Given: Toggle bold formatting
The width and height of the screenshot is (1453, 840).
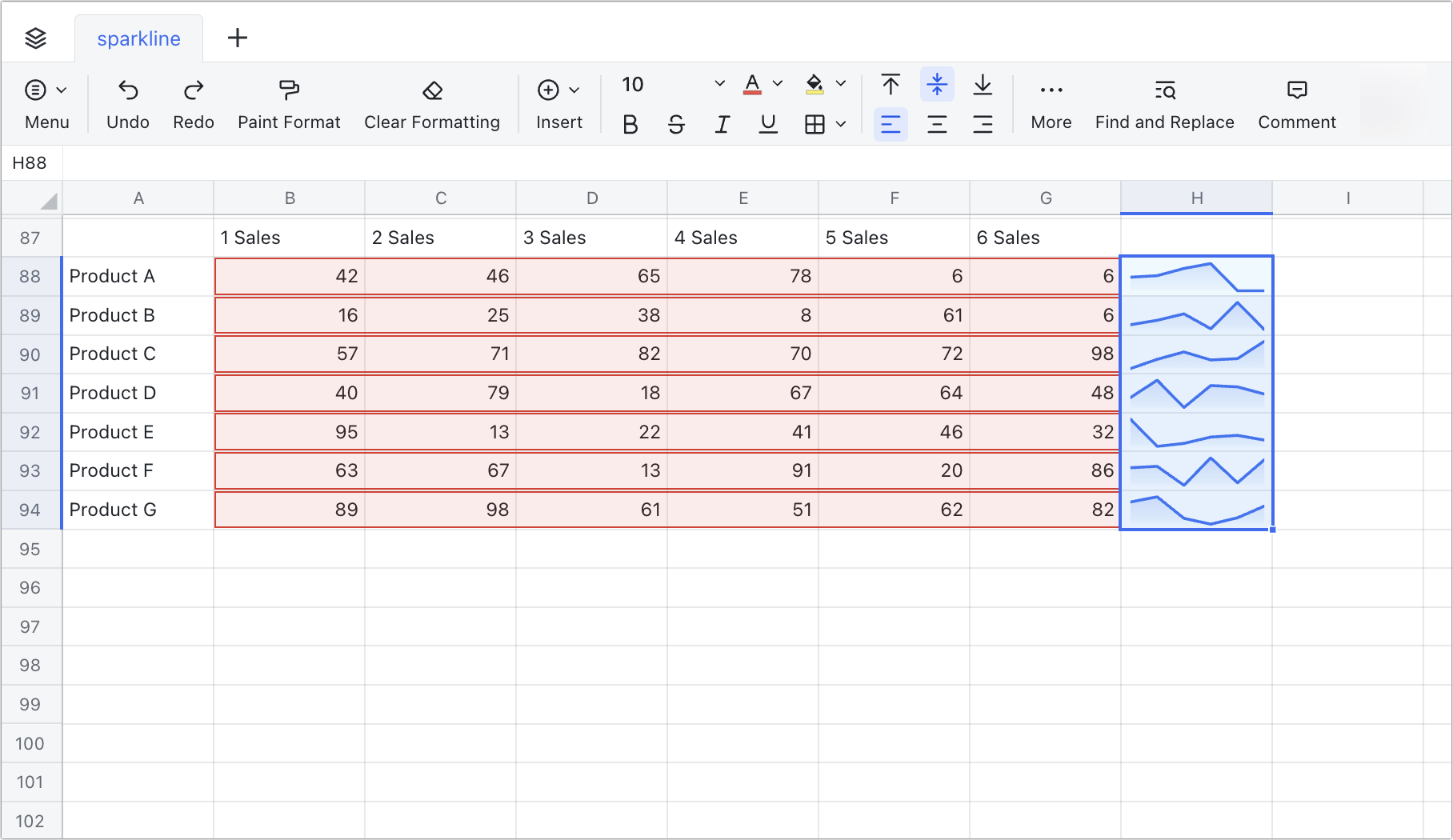Looking at the screenshot, I should (x=630, y=124).
